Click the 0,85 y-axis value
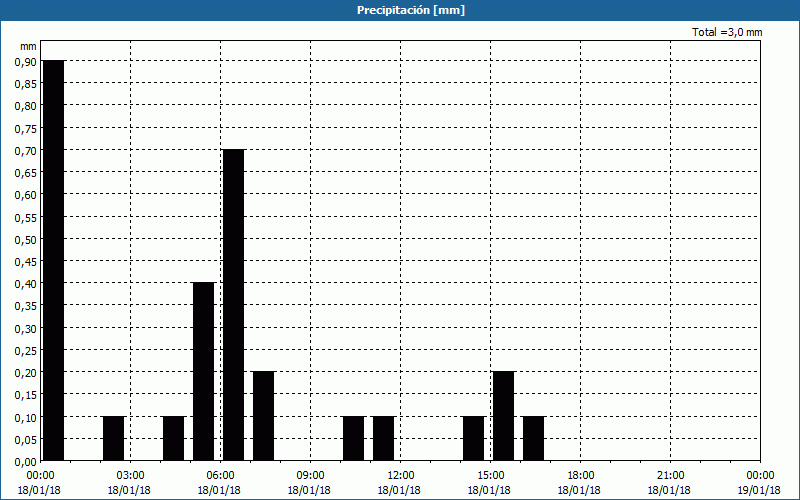 coord(26,84)
